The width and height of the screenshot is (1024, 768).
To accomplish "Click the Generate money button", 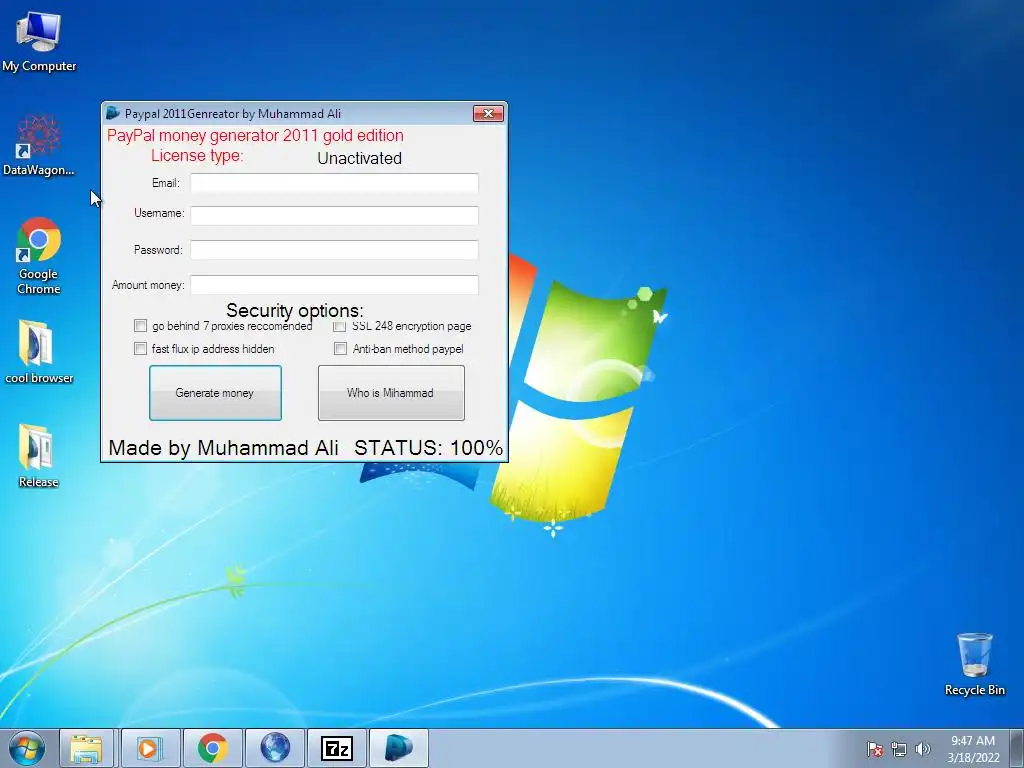I will [x=216, y=392].
